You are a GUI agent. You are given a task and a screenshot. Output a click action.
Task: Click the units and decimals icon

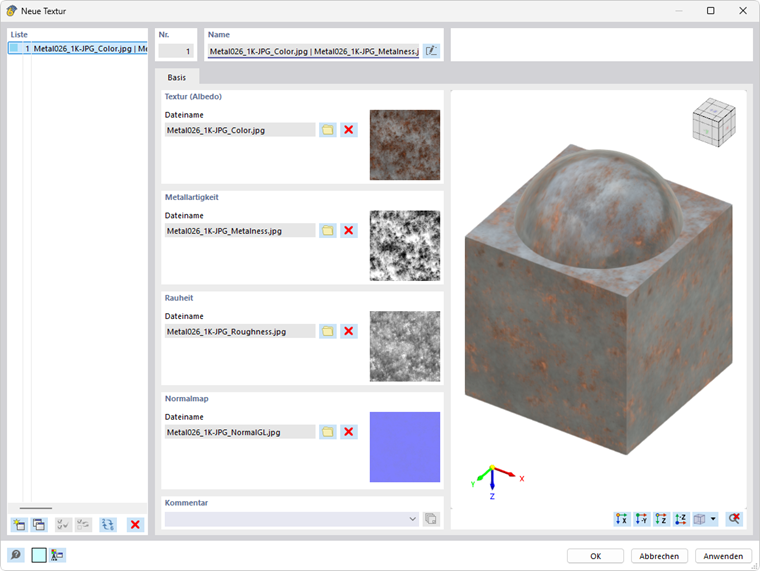pos(57,555)
